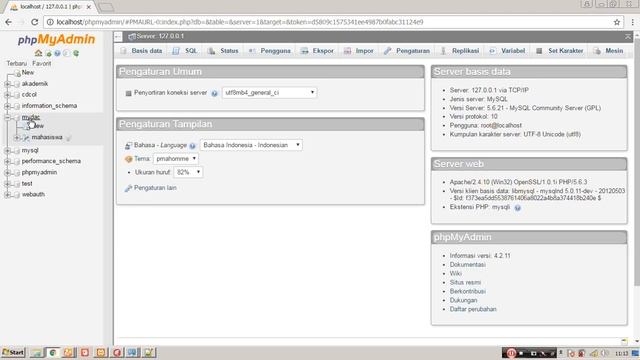Viewport: 640px width, 360px height.
Task: Expand the webauth database
Action: (x=7, y=195)
